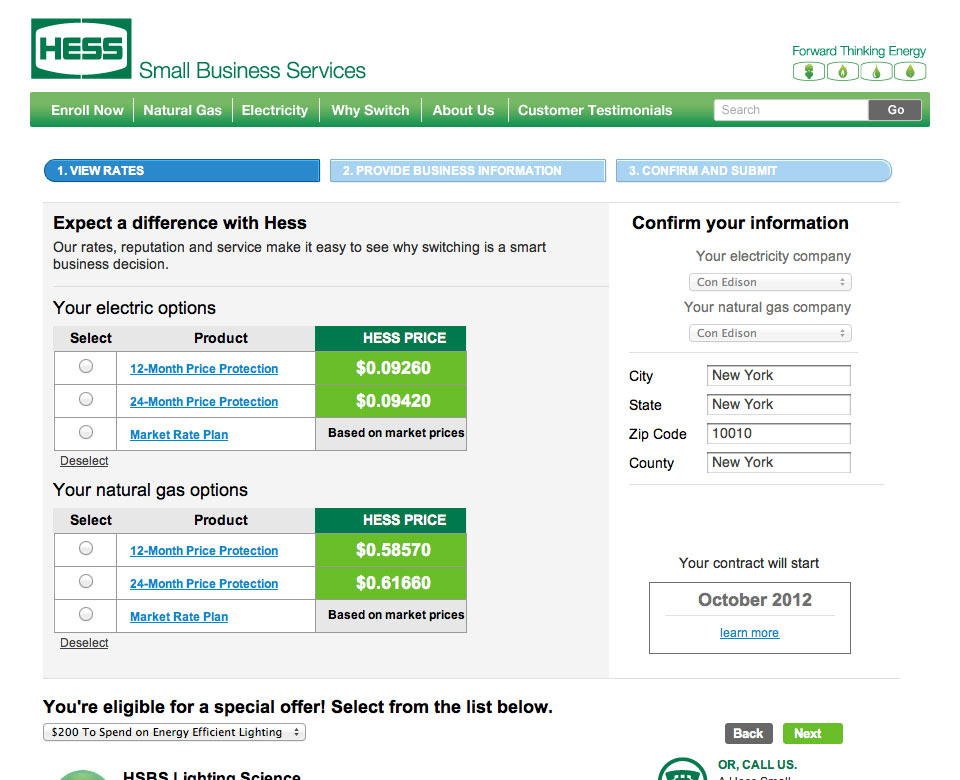The height and width of the screenshot is (780, 960).
Task: Click the City input field
Action: 779,375
